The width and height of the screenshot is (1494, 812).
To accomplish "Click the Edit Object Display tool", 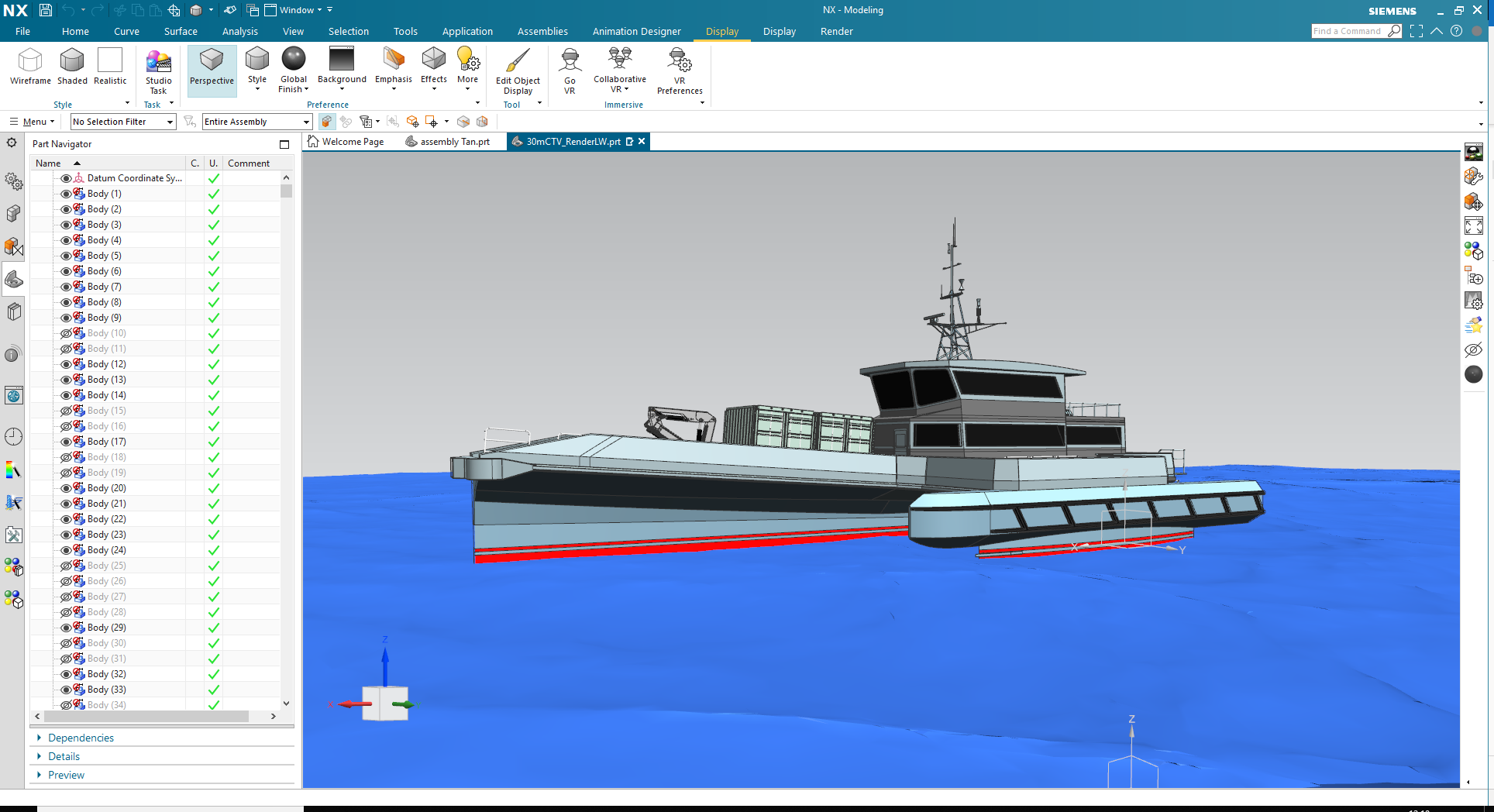I will 518,71.
